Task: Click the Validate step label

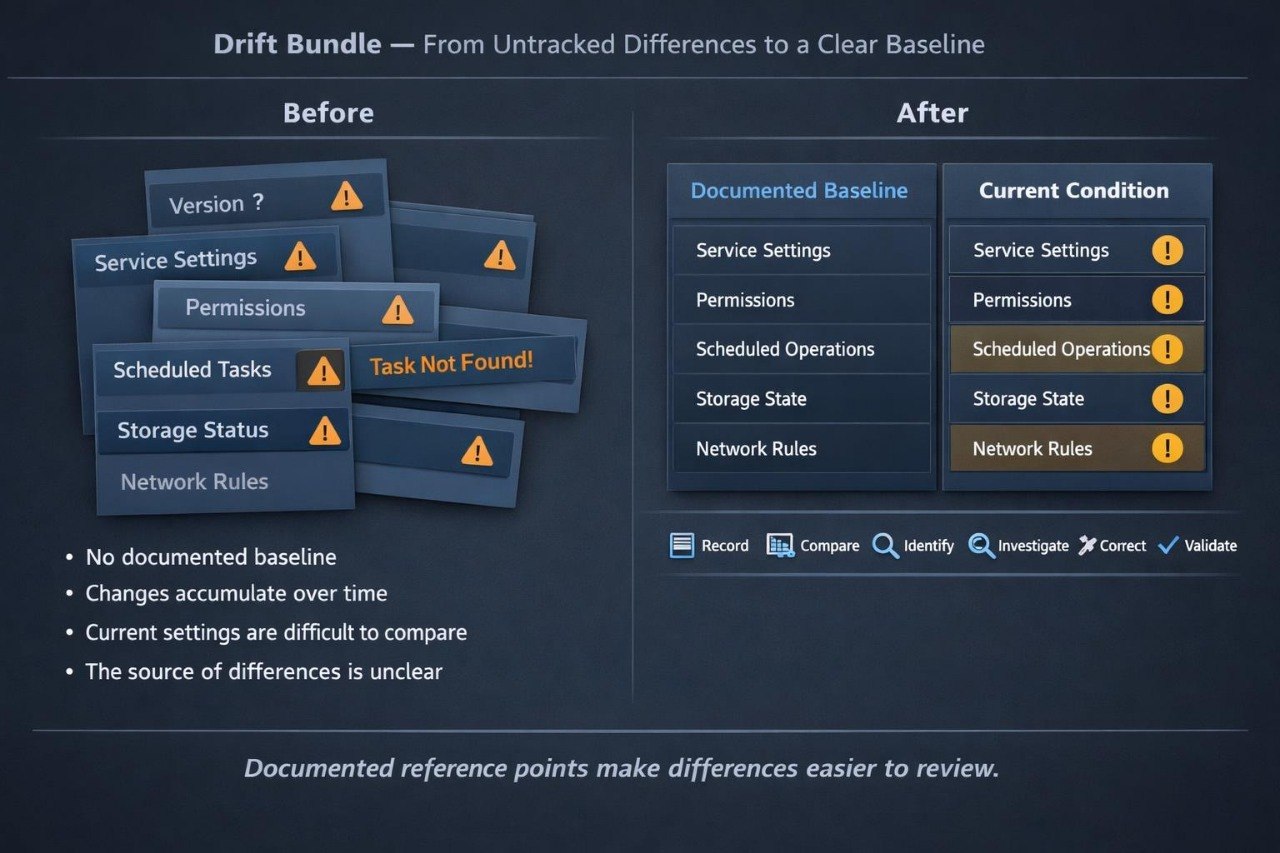Action: click(1211, 545)
